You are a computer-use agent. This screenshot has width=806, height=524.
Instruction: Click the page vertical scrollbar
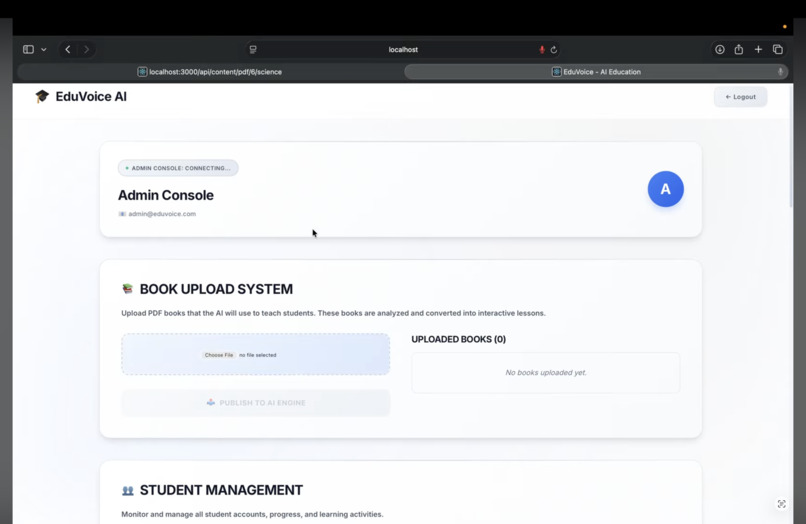tap(791, 149)
